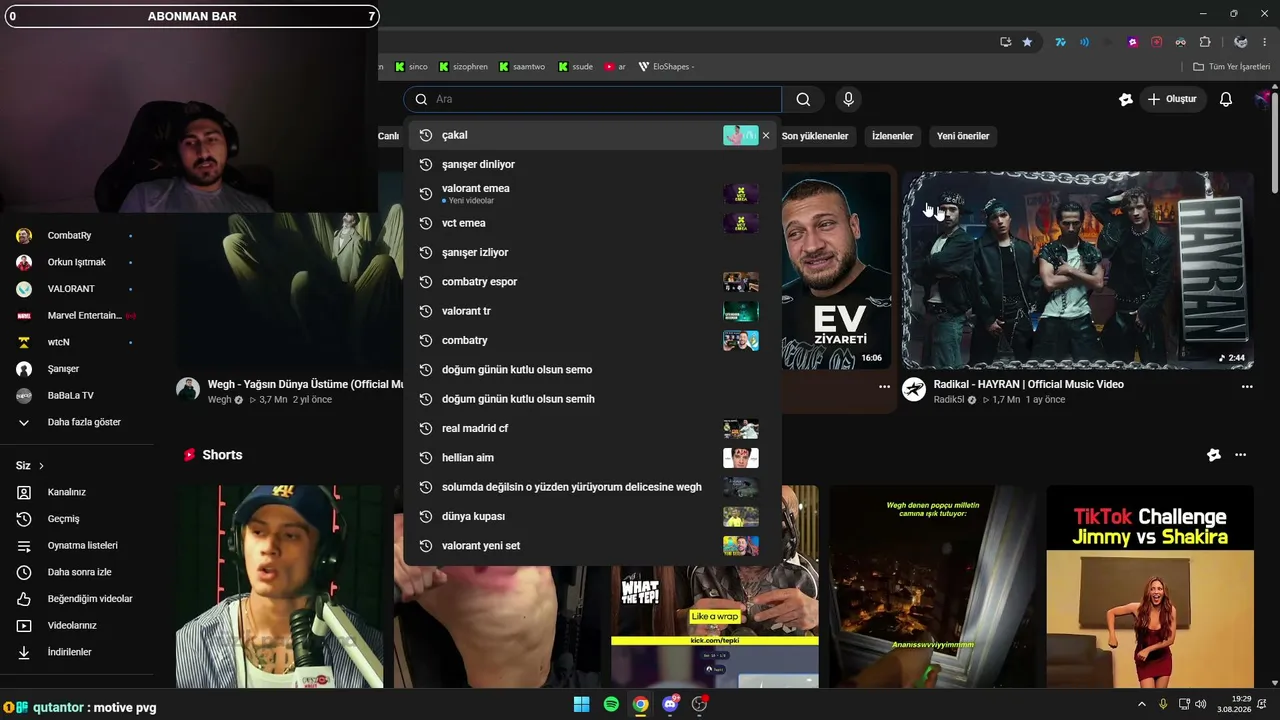Click the install app icon in address bar
1280x720 pixels.
click(1005, 42)
